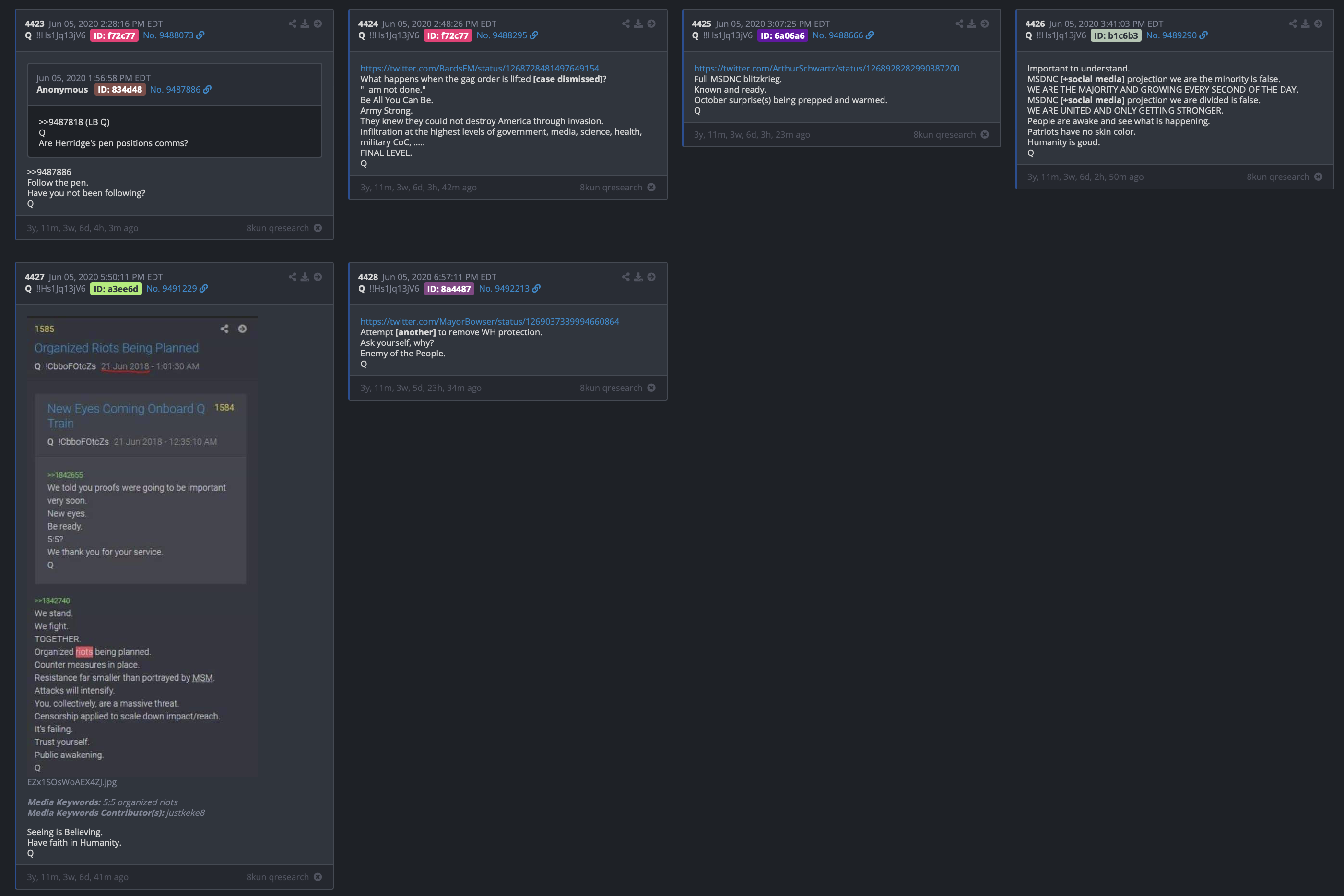Click x icon in post 4424 footer

[651, 188]
